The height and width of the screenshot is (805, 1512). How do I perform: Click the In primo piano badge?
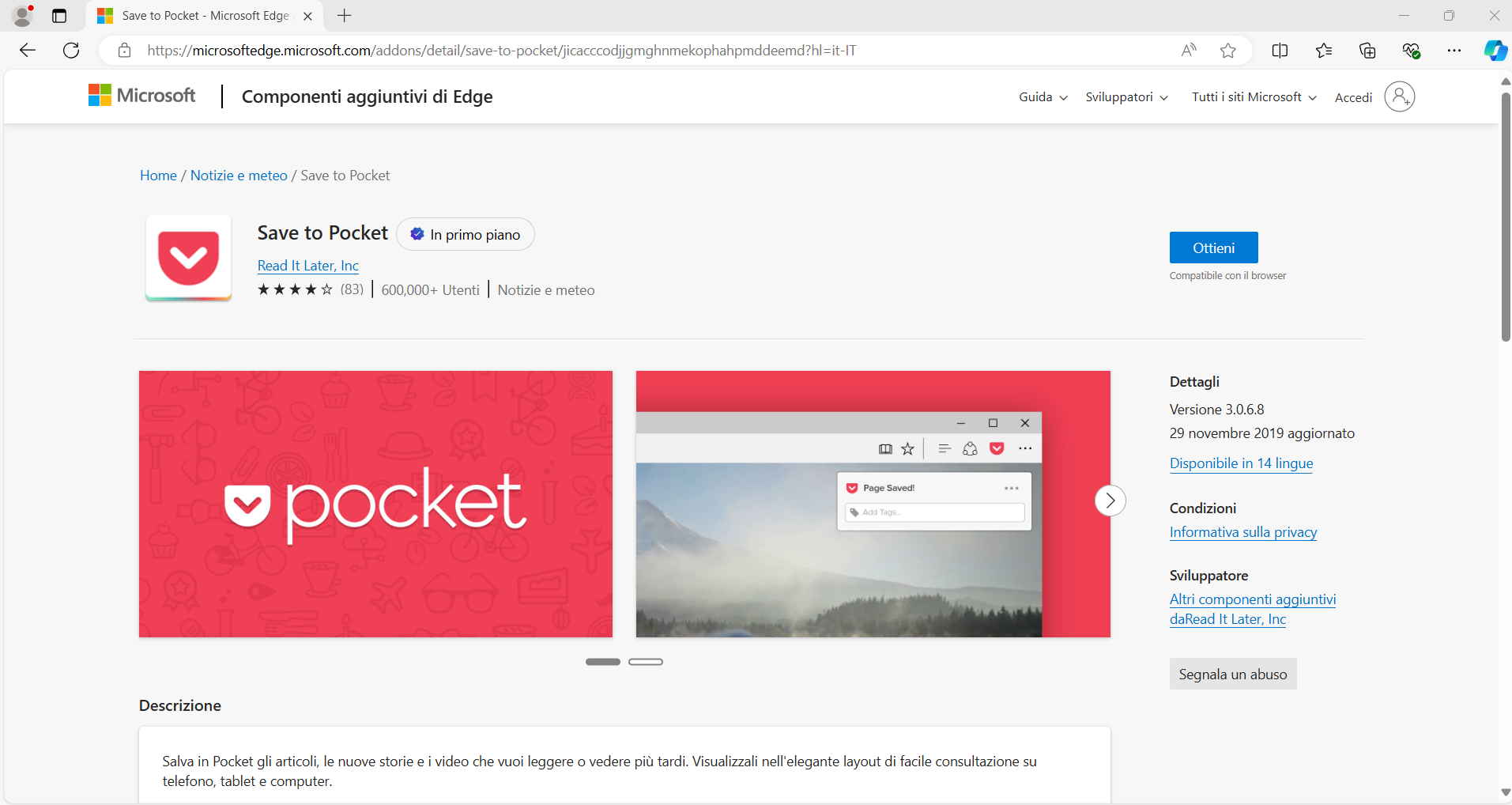point(466,234)
